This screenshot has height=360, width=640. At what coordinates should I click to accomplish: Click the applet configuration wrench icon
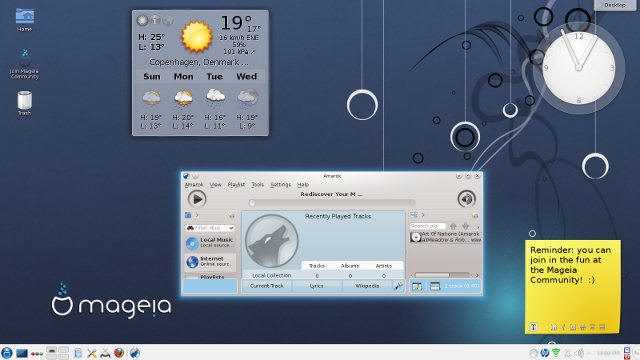(398, 286)
